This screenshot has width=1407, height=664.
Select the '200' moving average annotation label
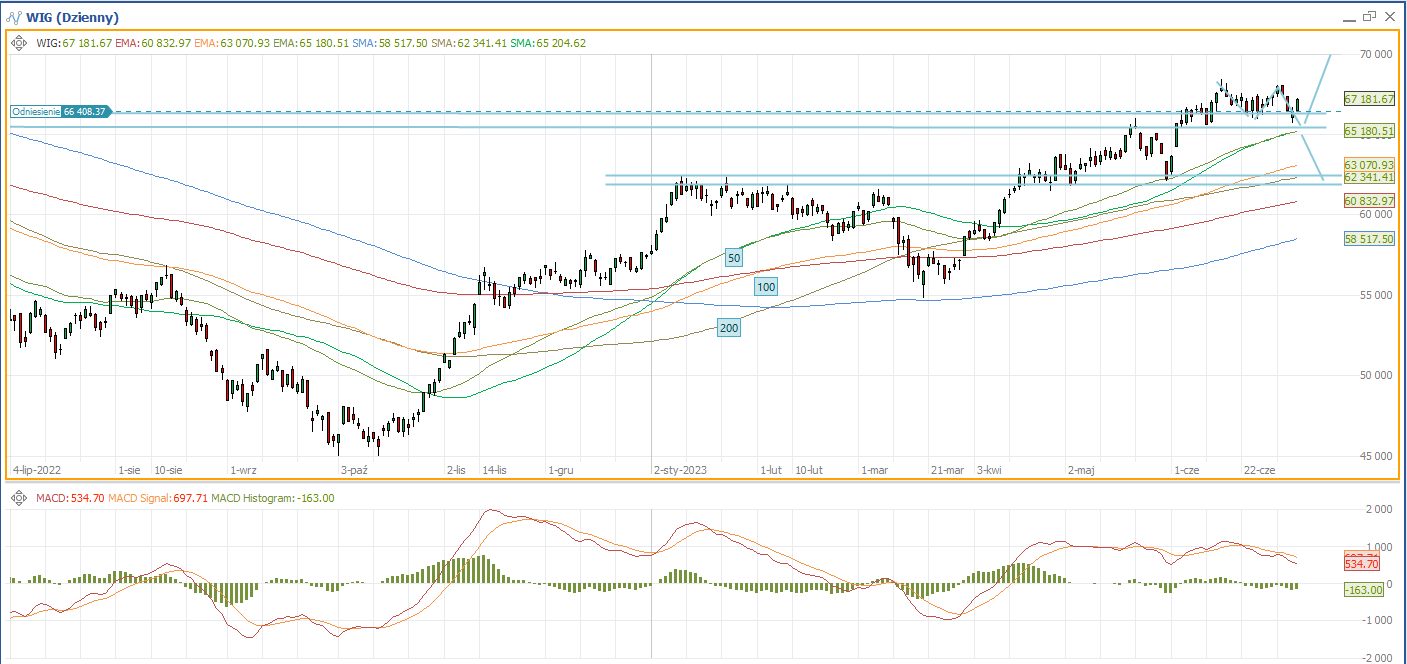pyautogui.click(x=729, y=327)
